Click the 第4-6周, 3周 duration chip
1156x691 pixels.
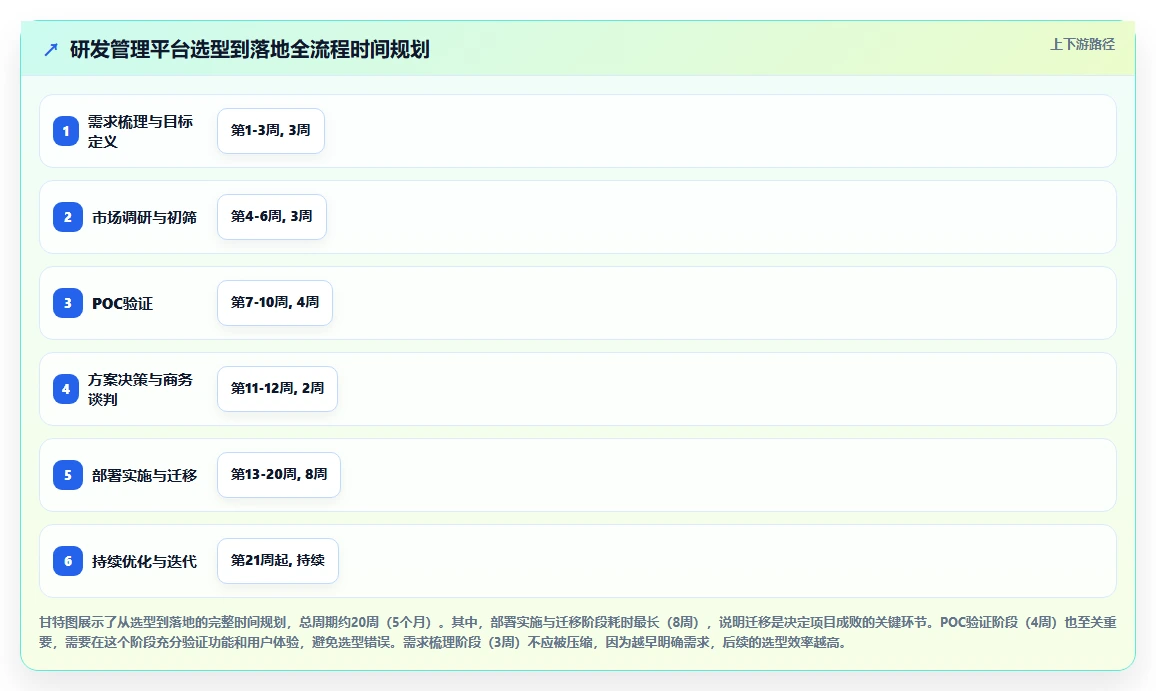[x=271, y=217]
